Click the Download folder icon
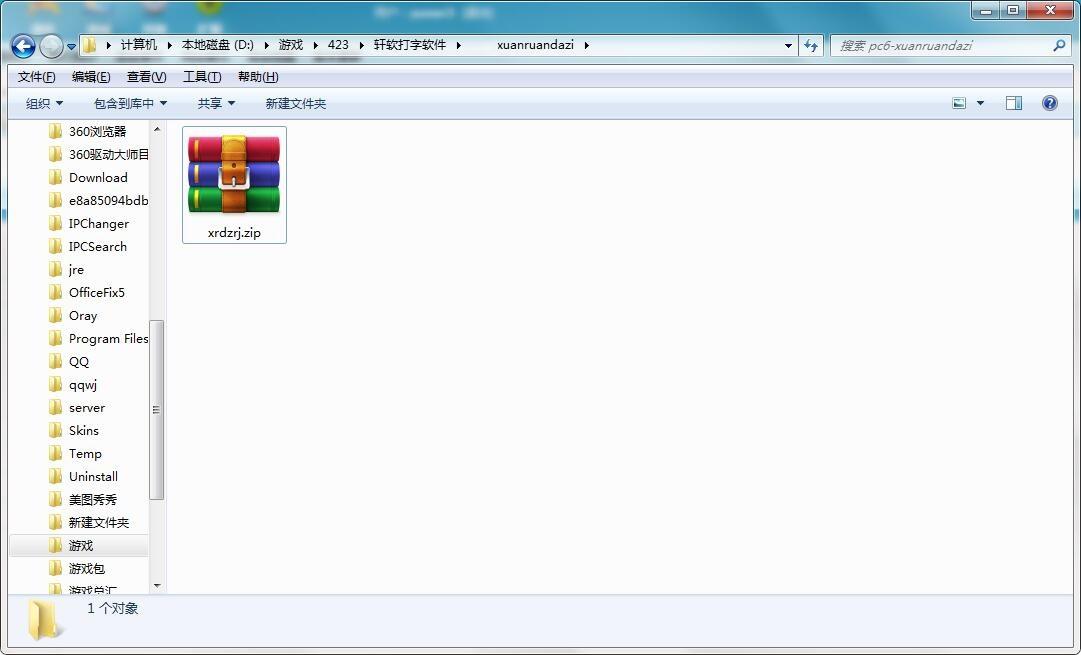 click(56, 177)
